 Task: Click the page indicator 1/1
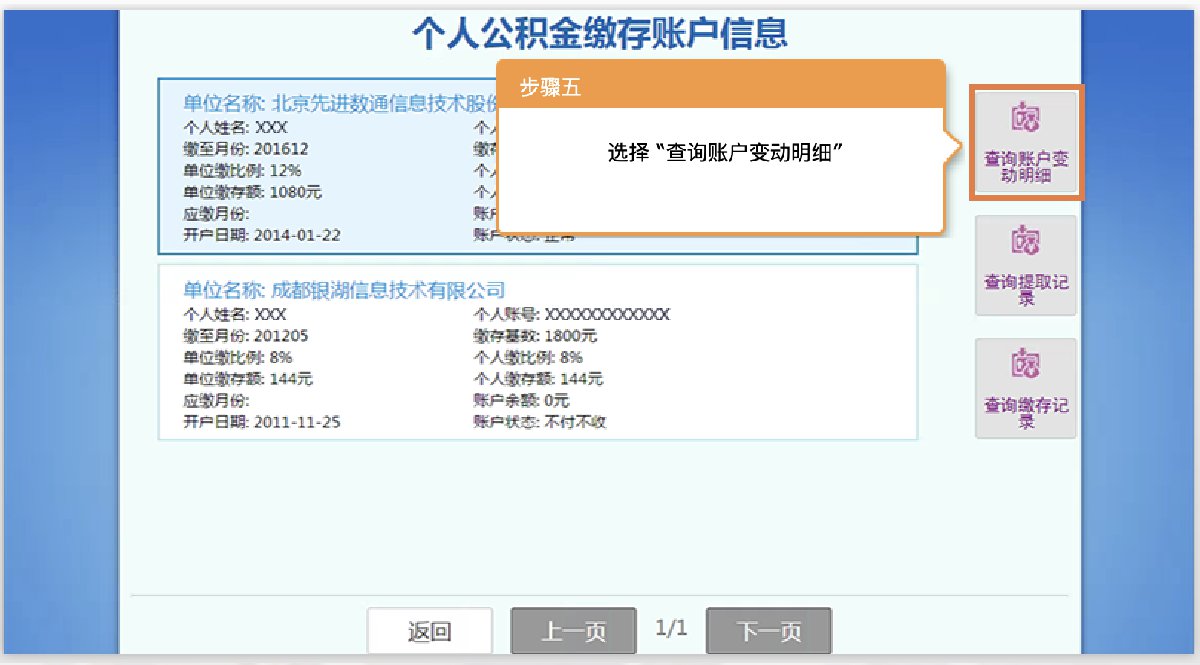(671, 629)
